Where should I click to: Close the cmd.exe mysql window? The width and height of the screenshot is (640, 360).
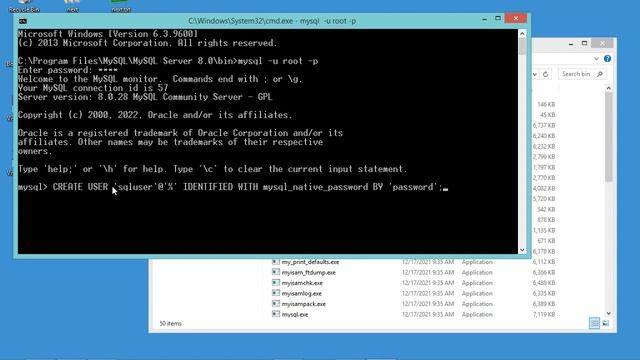pos(516,18)
